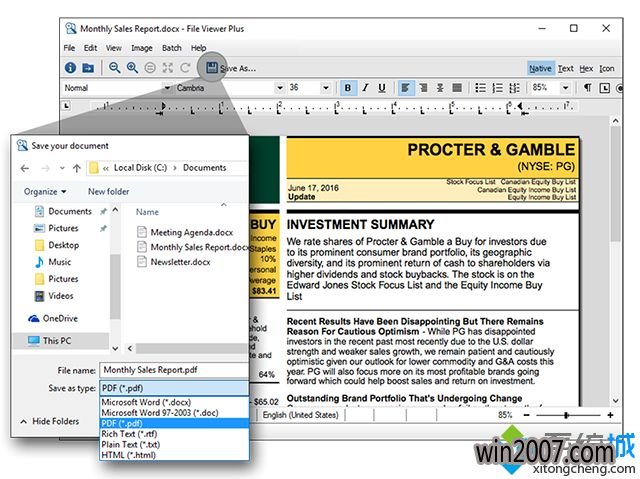The width and height of the screenshot is (640, 479).
Task: Toggle italic formatting button
Action: [x=365, y=88]
